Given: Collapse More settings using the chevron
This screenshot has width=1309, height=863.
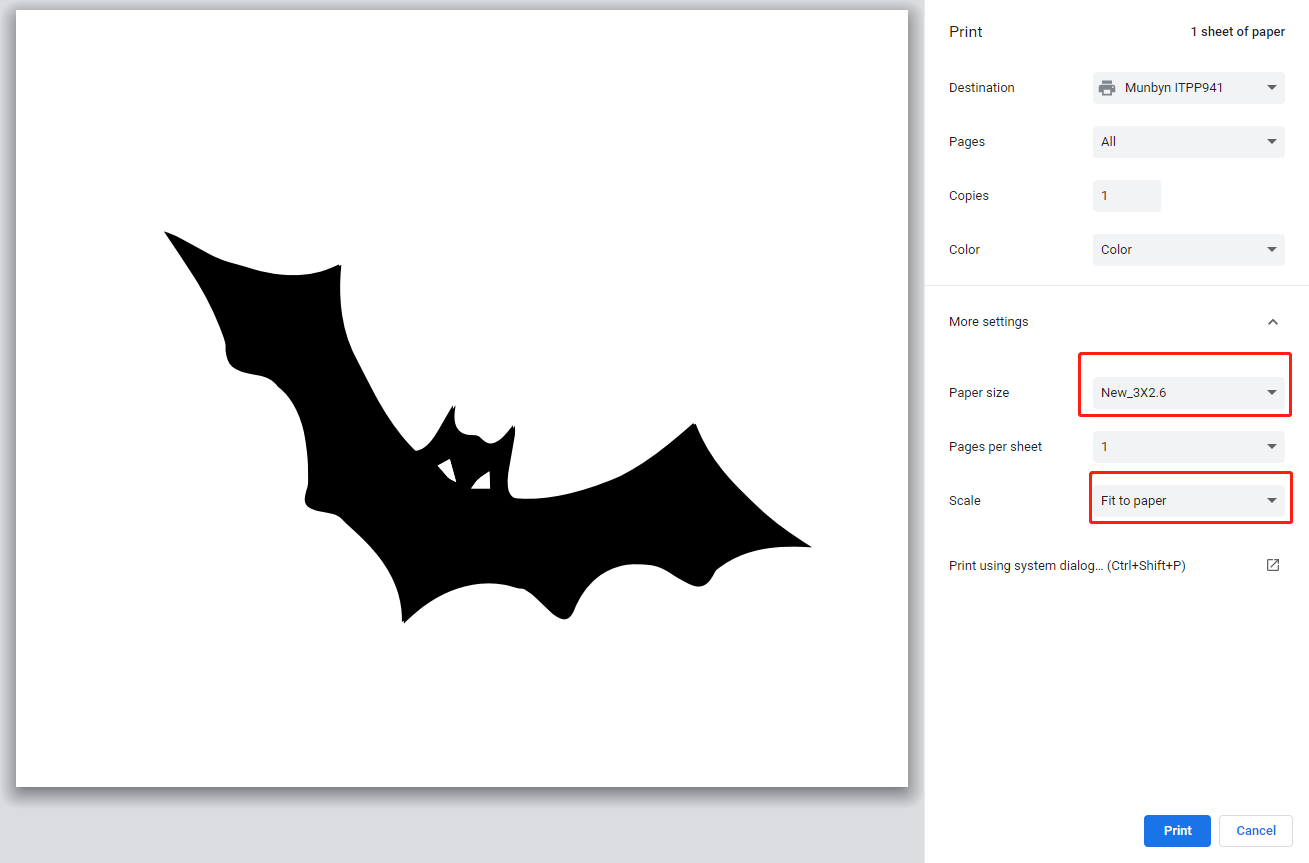Looking at the screenshot, I should (1272, 322).
